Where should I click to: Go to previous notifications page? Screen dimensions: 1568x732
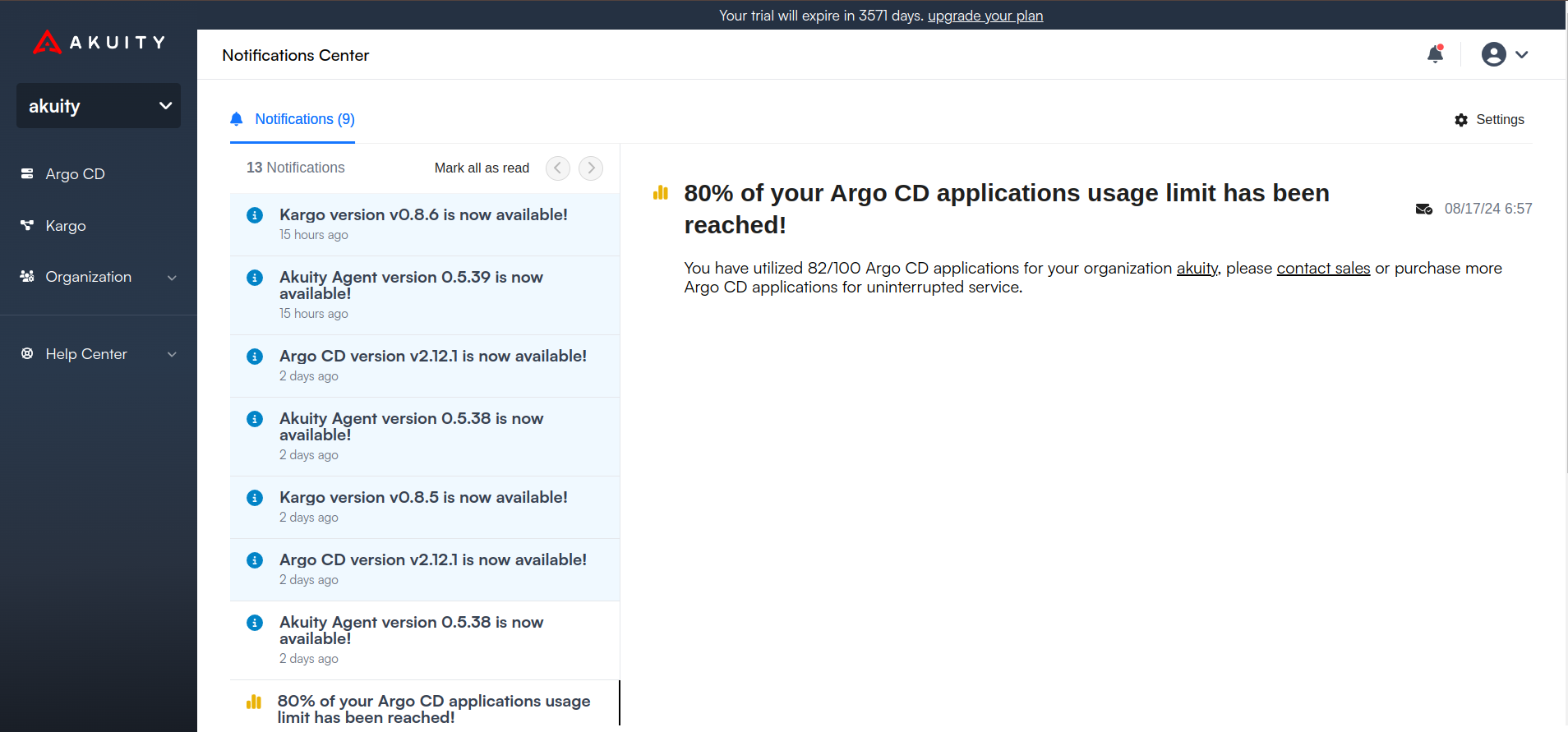pyautogui.click(x=558, y=168)
